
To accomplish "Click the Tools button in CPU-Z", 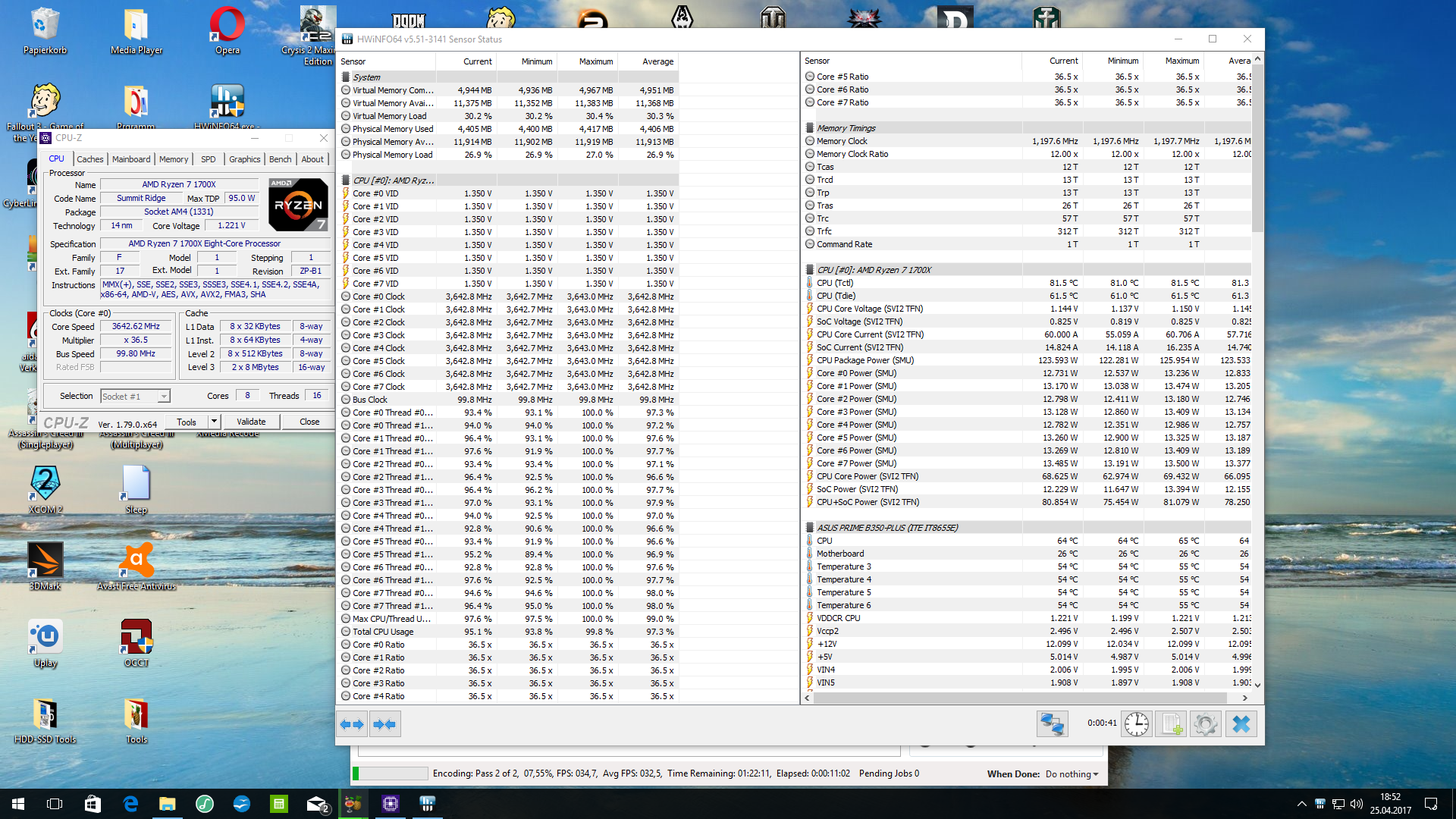I will (x=187, y=422).
